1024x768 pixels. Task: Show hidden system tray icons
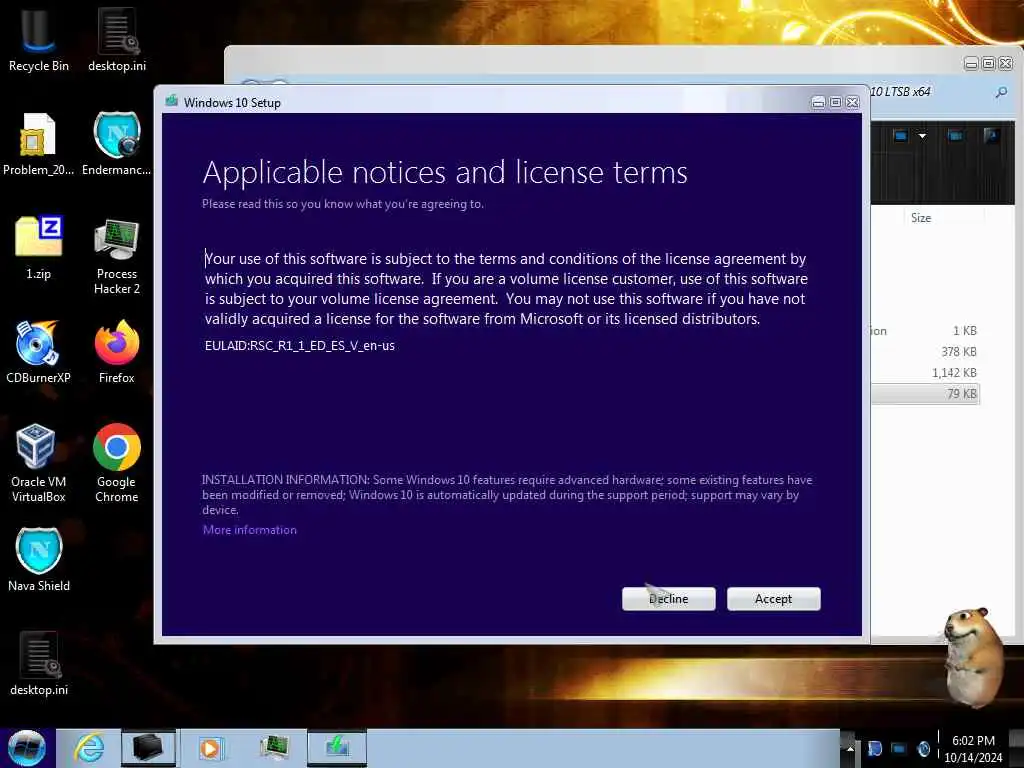[x=850, y=748]
